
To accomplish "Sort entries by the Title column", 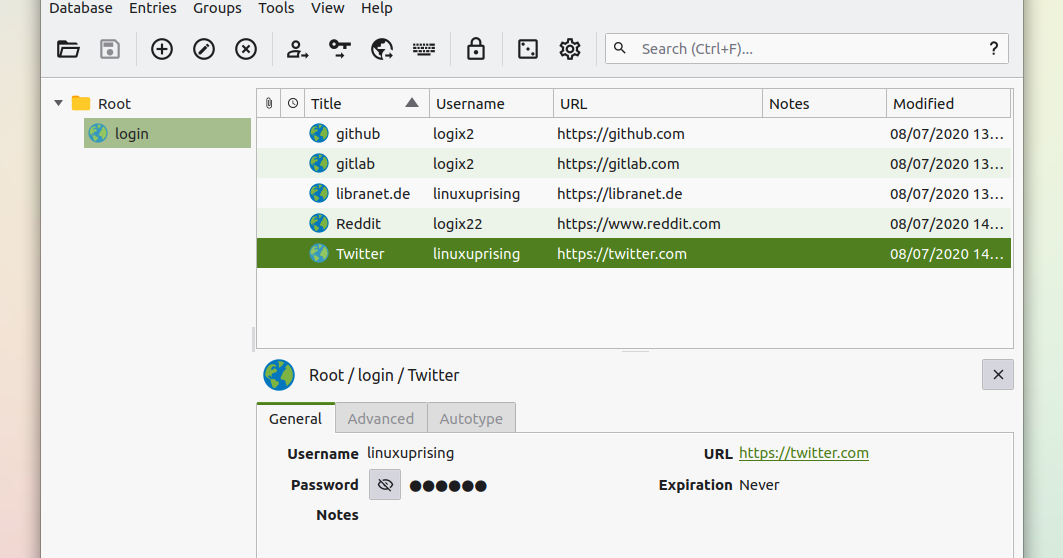I will [x=367, y=103].
